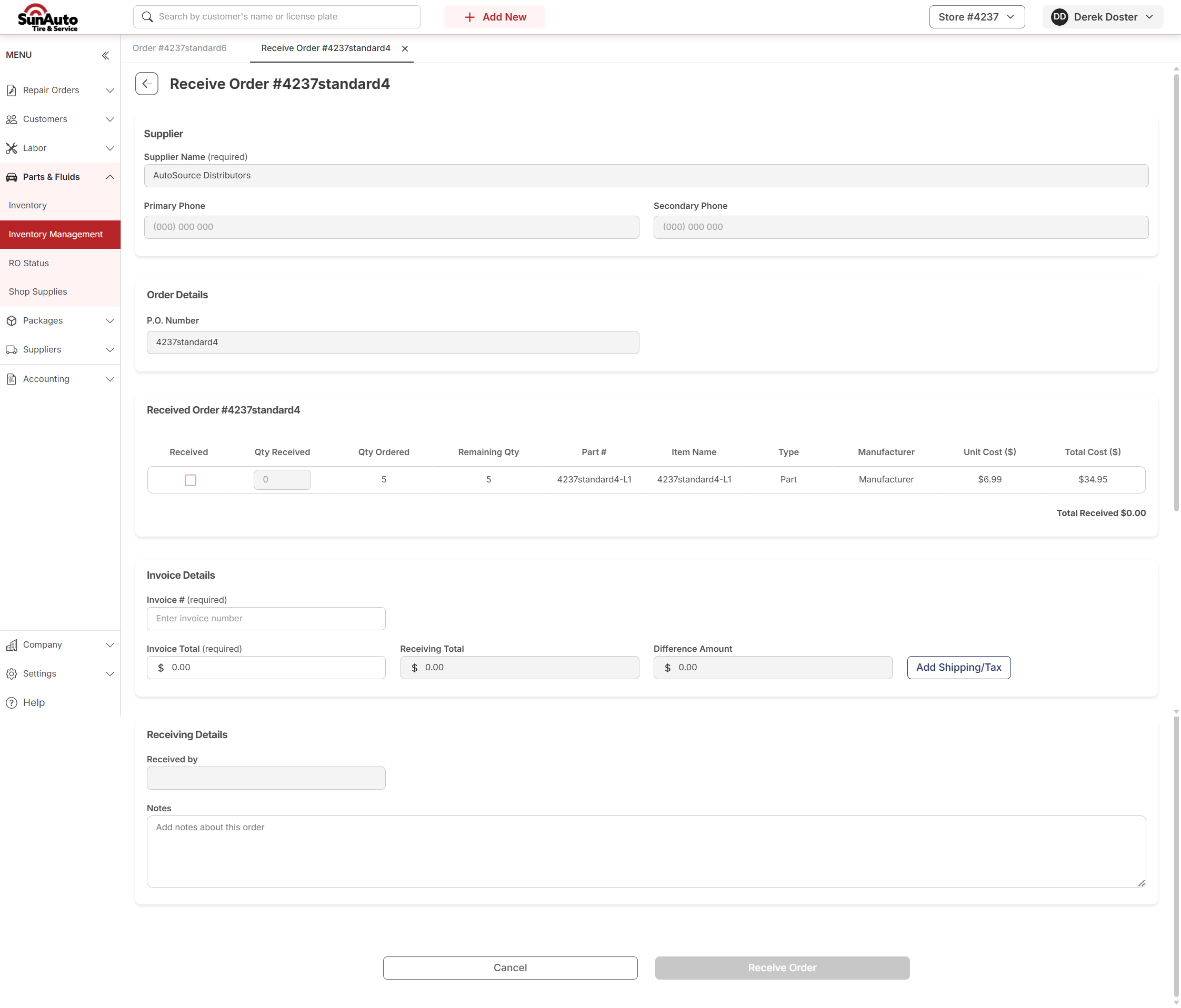1181x1008 pixels.
Task: Select the Receive Order #4237standard4 tab
Action: click(x=325, y=48)
